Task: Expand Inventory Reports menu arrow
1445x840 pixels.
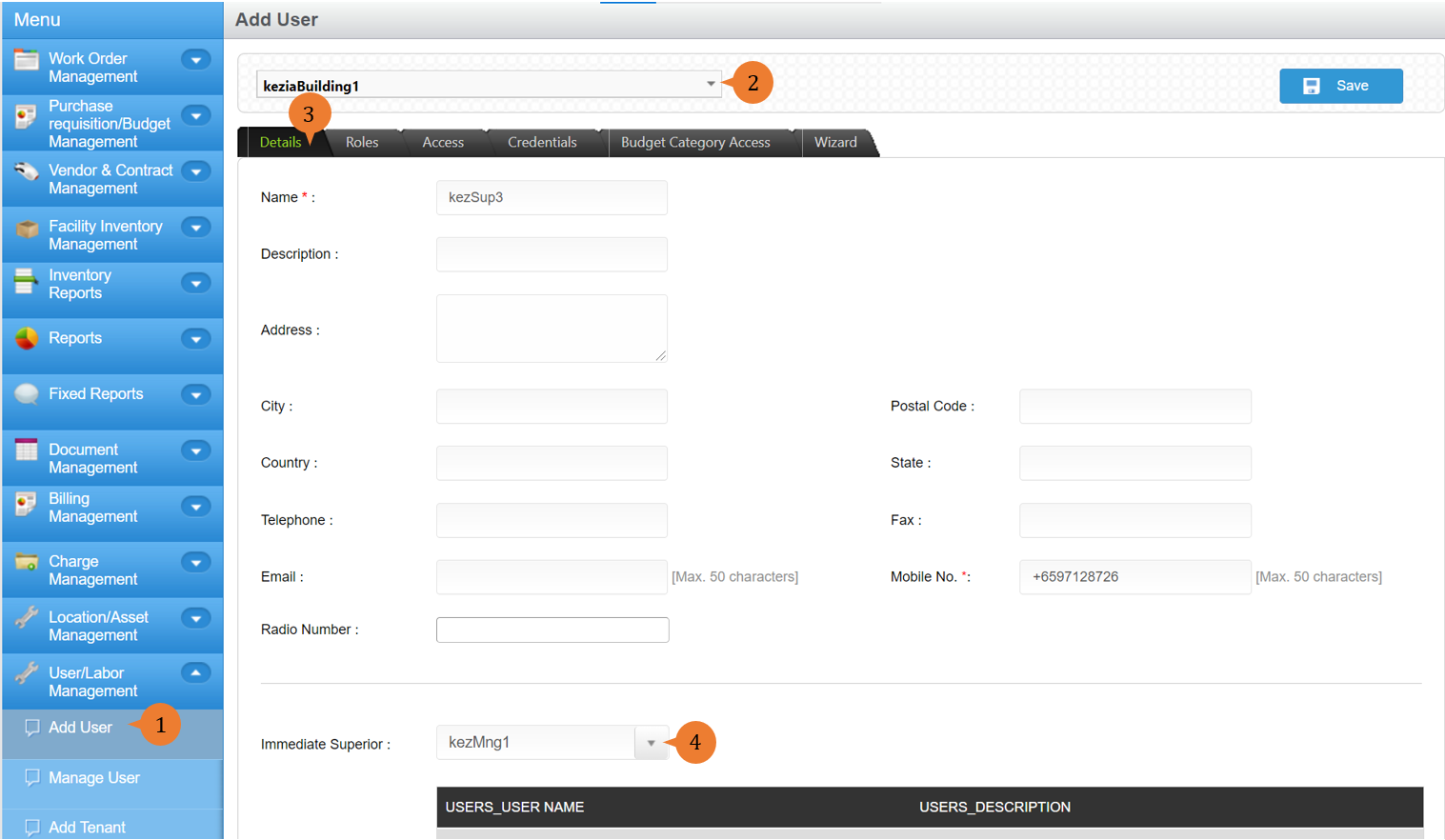Action: click(196, 283)
